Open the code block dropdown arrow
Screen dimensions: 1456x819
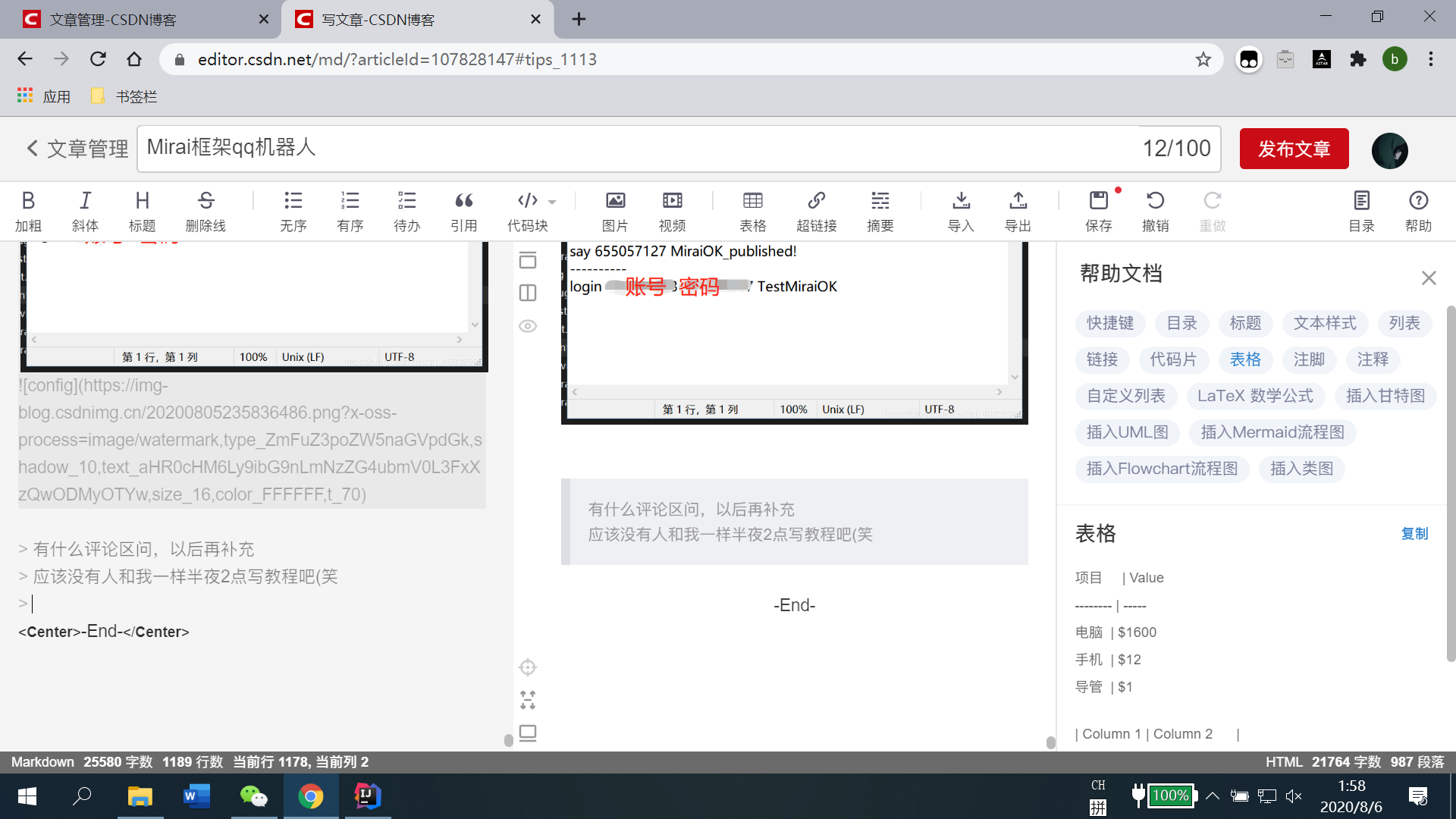(552, 202)
